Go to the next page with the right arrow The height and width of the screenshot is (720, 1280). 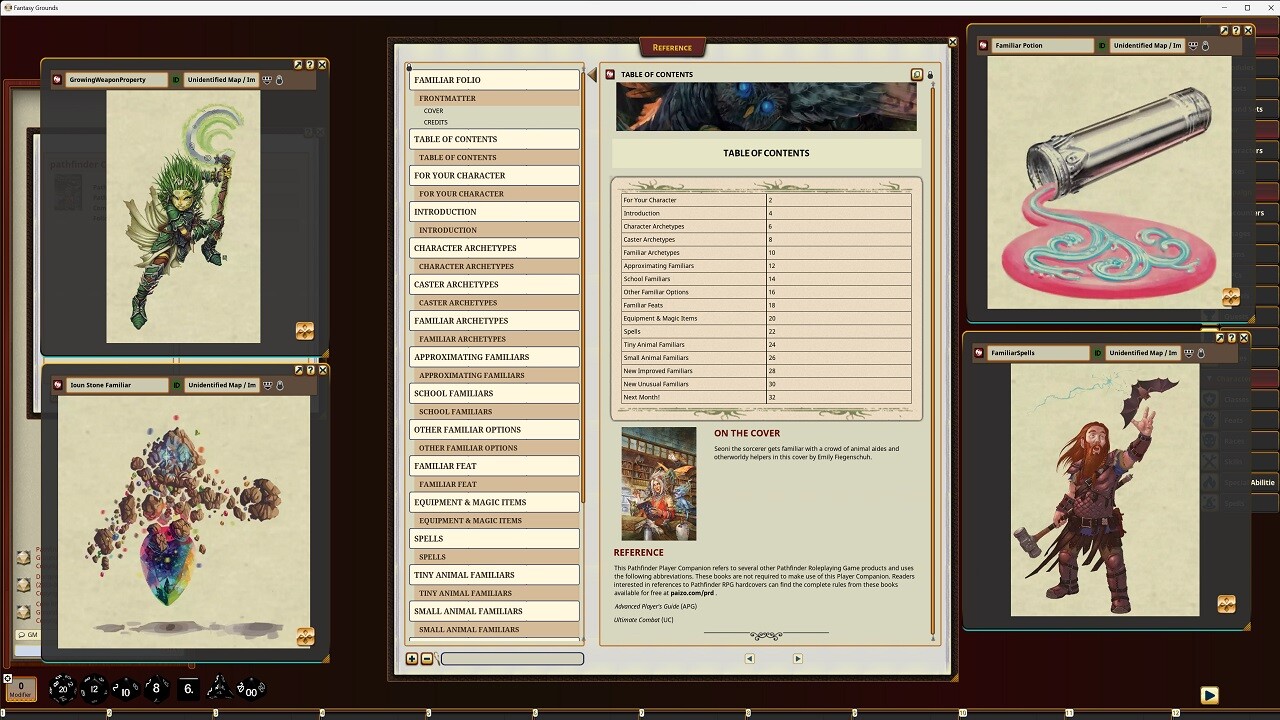[x=797, y=658]
